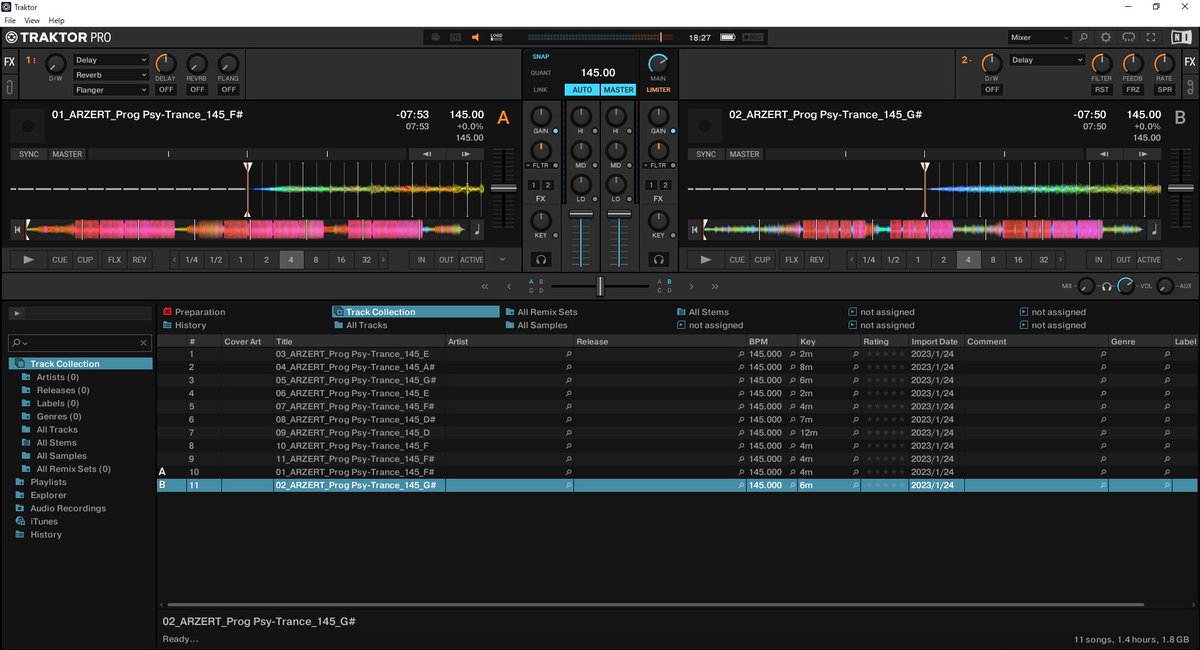Open the browser search options dropdown
This screenshot has width=1200, height=650.
pos(19,343)
